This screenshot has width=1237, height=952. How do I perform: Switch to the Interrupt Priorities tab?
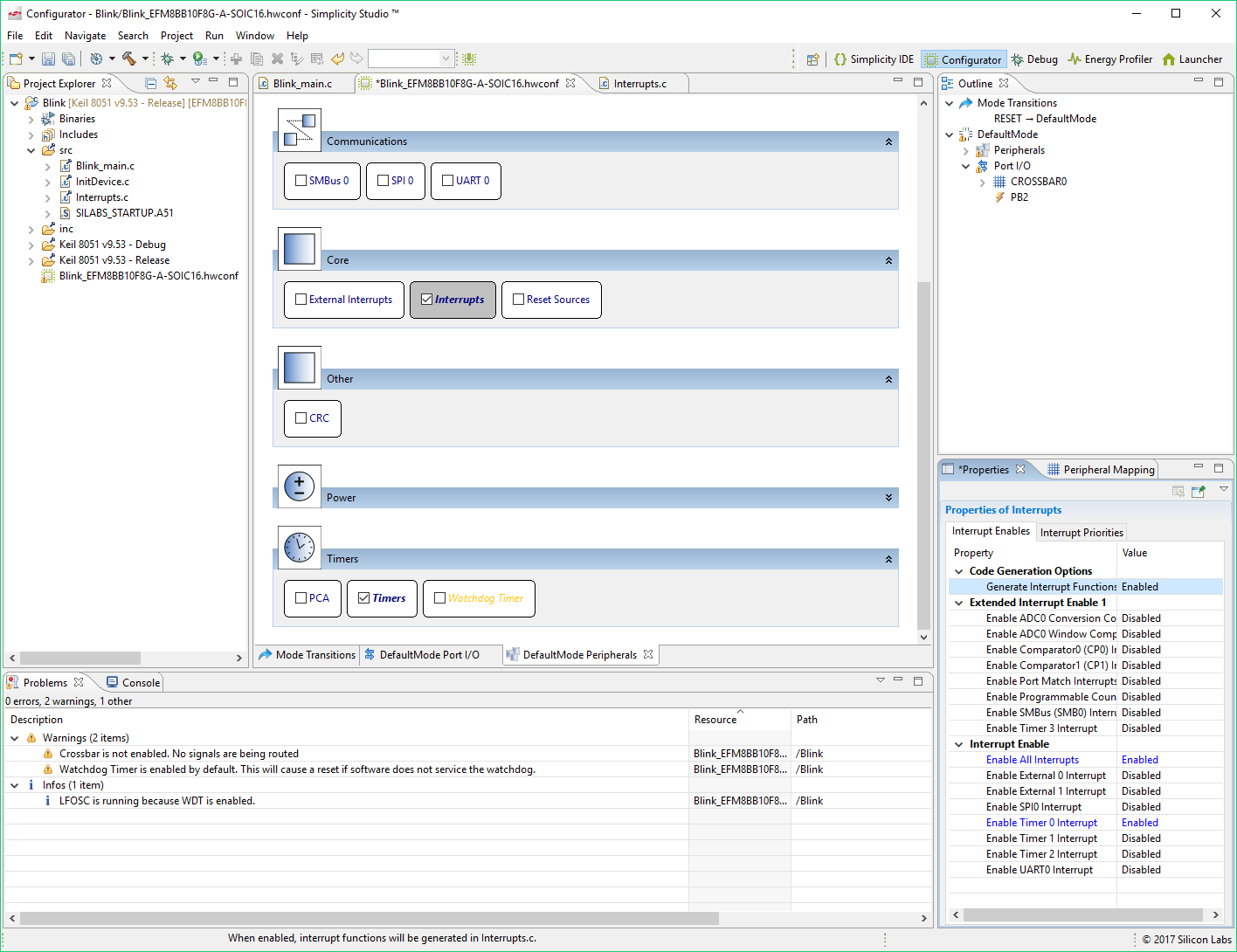click(1082, 533)
